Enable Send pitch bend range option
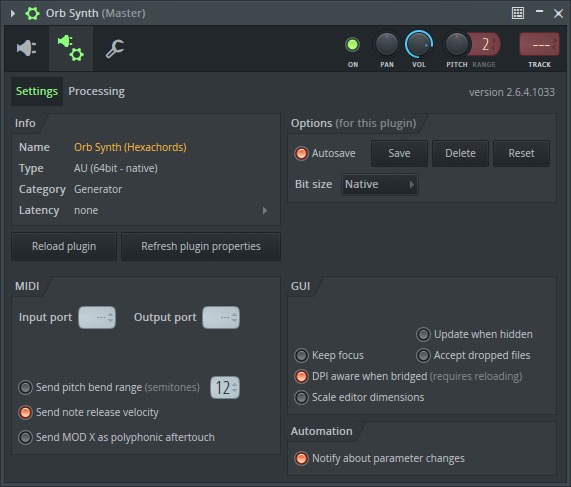Screen dimensions: 571x487 (25, 388)
